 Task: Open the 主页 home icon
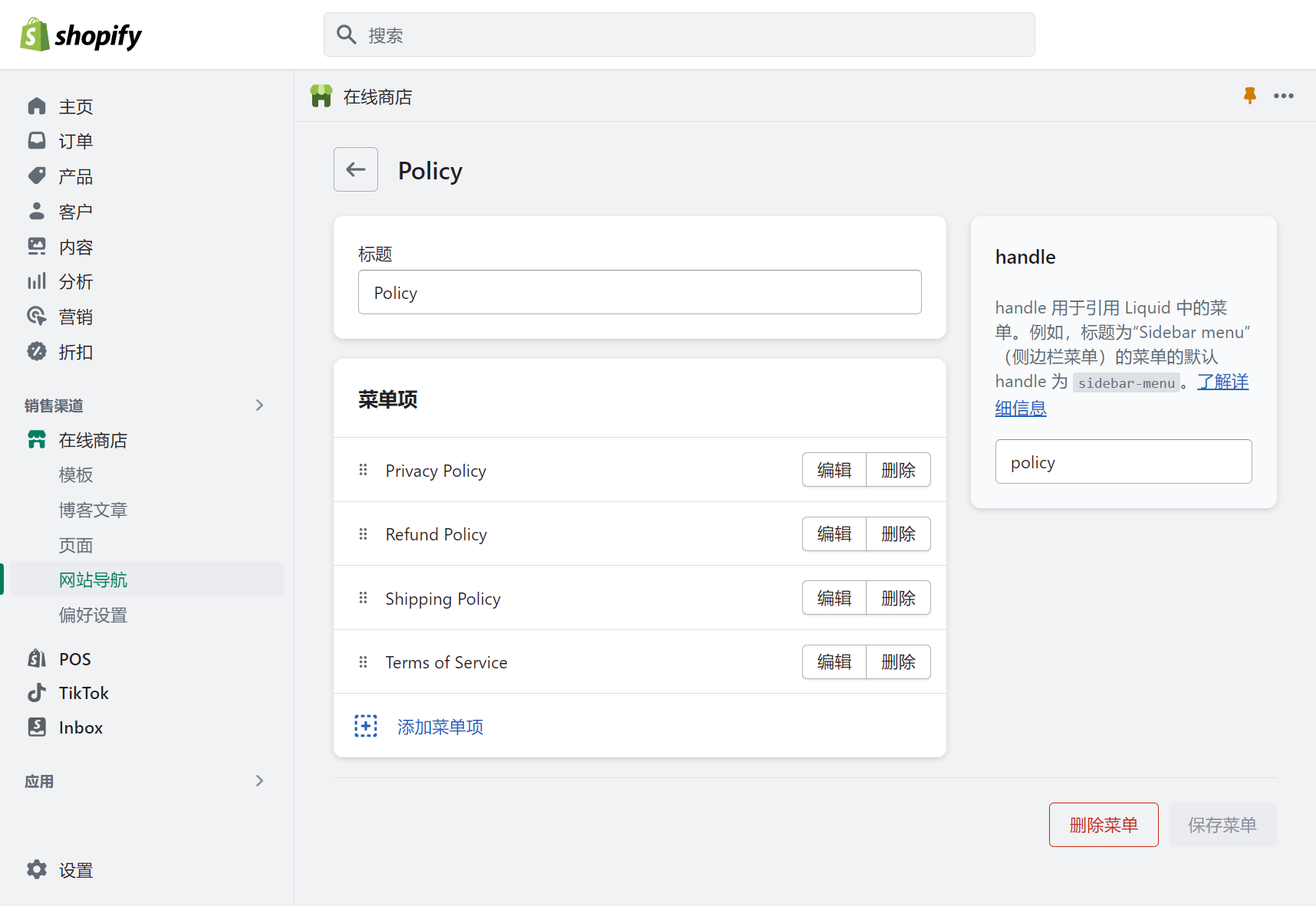tap(37, 106)
